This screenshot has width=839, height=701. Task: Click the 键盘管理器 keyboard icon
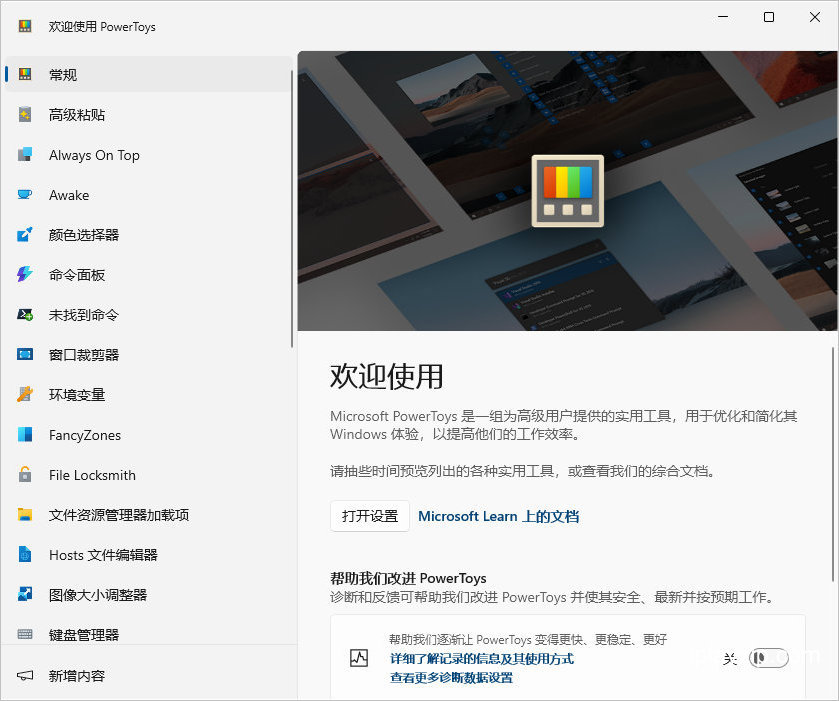pos(25,635)
